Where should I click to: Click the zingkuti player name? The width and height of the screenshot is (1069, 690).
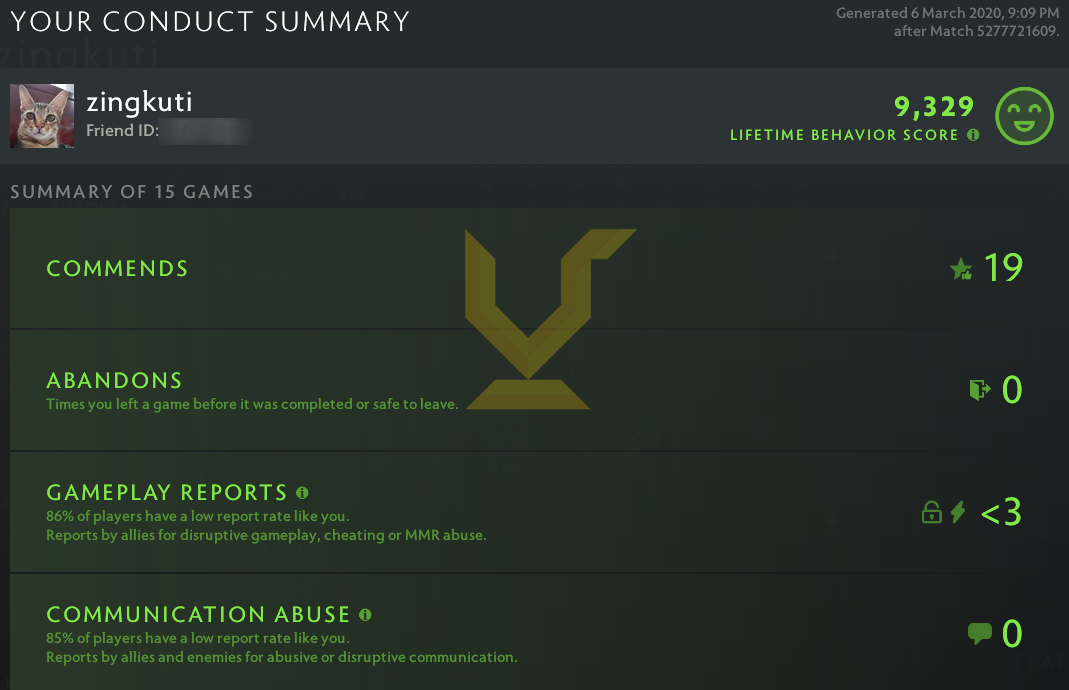tap(139, 102)
